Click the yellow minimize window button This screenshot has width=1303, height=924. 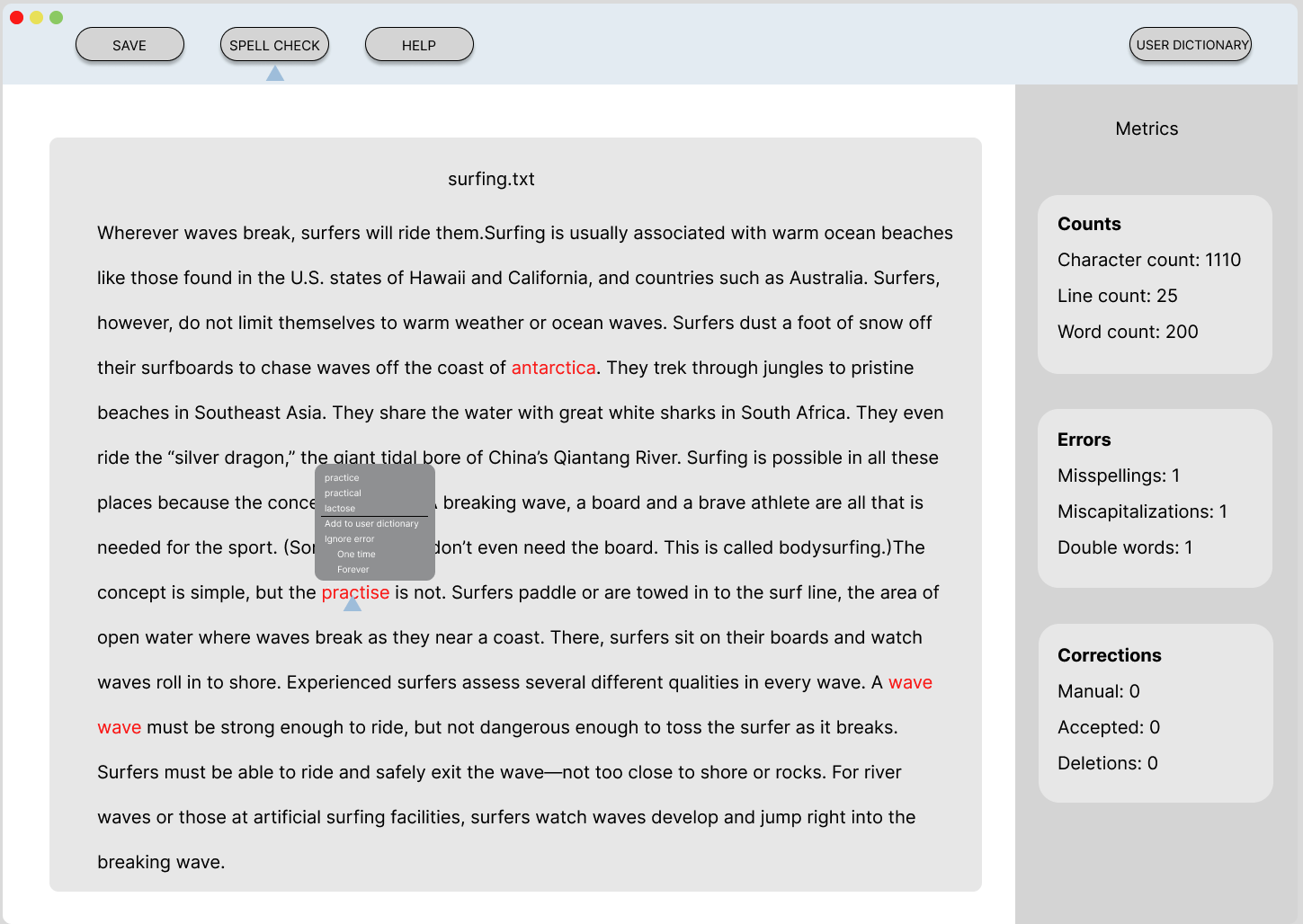pos(36,17)
